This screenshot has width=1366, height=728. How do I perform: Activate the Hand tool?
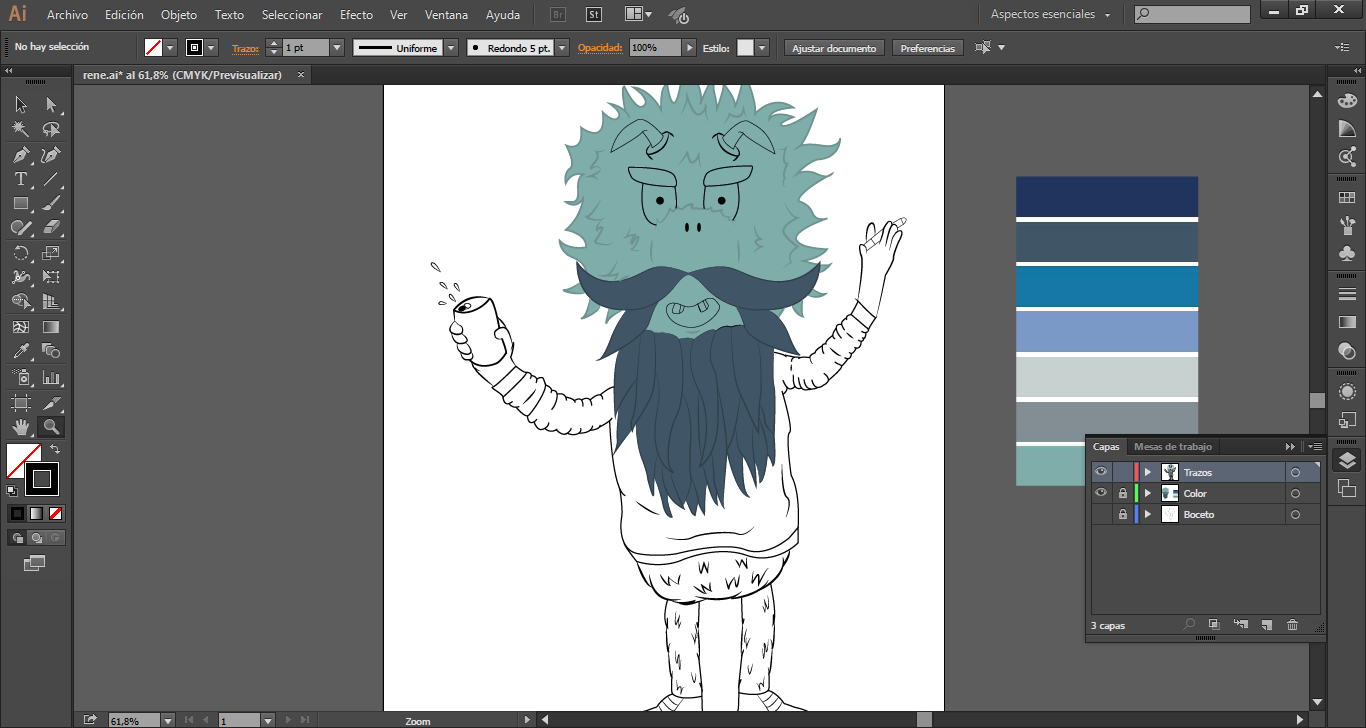pyautogui.click(x=21, y=427)
